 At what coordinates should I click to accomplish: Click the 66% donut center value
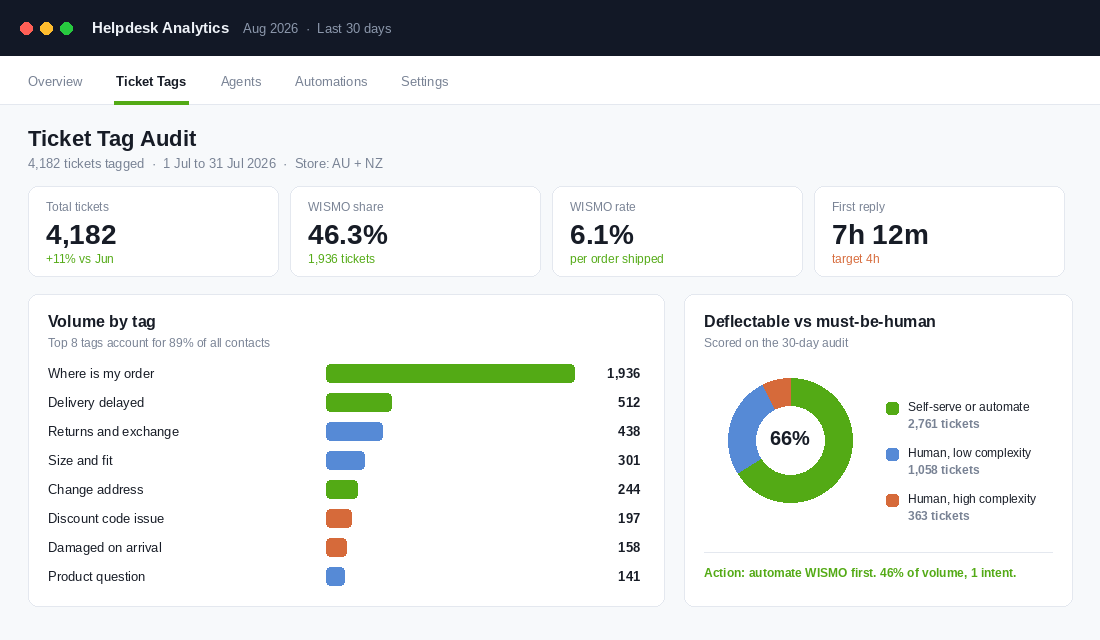coord(790,439)
